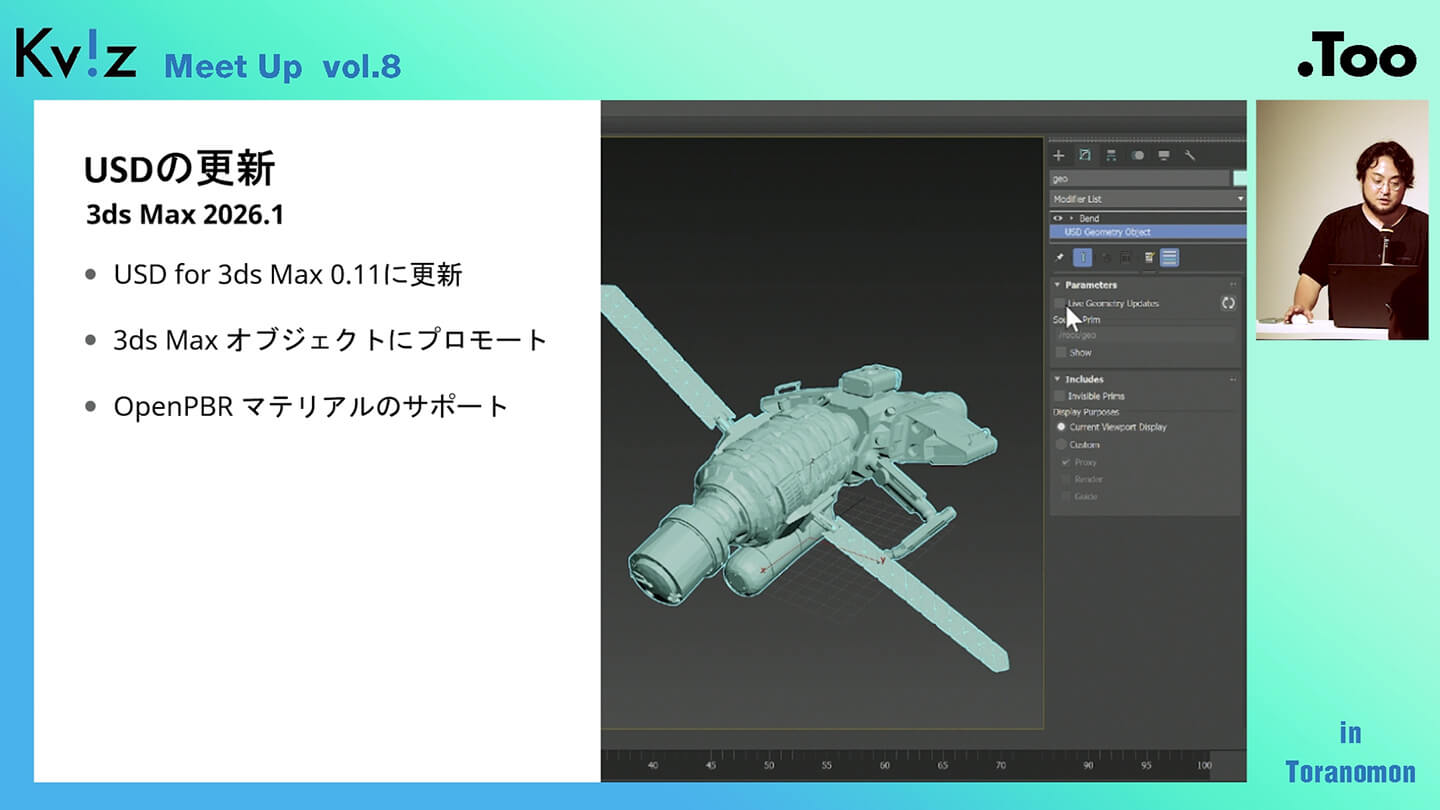The width and height of the screenshot is (1440, 810).
Task: Switch to the Modify panel tab
Action: coord(1085,156)
